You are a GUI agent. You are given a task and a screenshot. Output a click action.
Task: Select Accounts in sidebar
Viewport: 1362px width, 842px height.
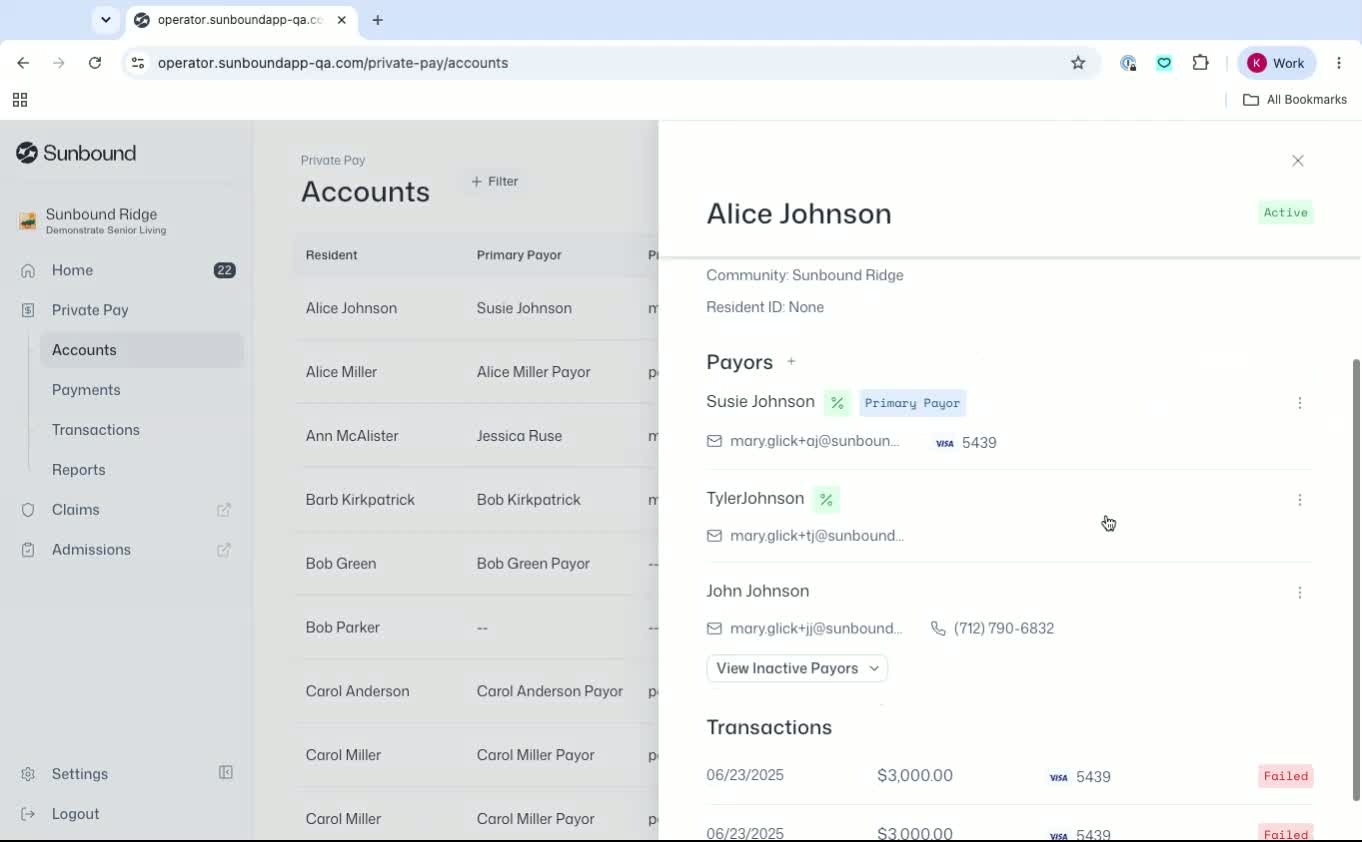(x=141, y=350)
